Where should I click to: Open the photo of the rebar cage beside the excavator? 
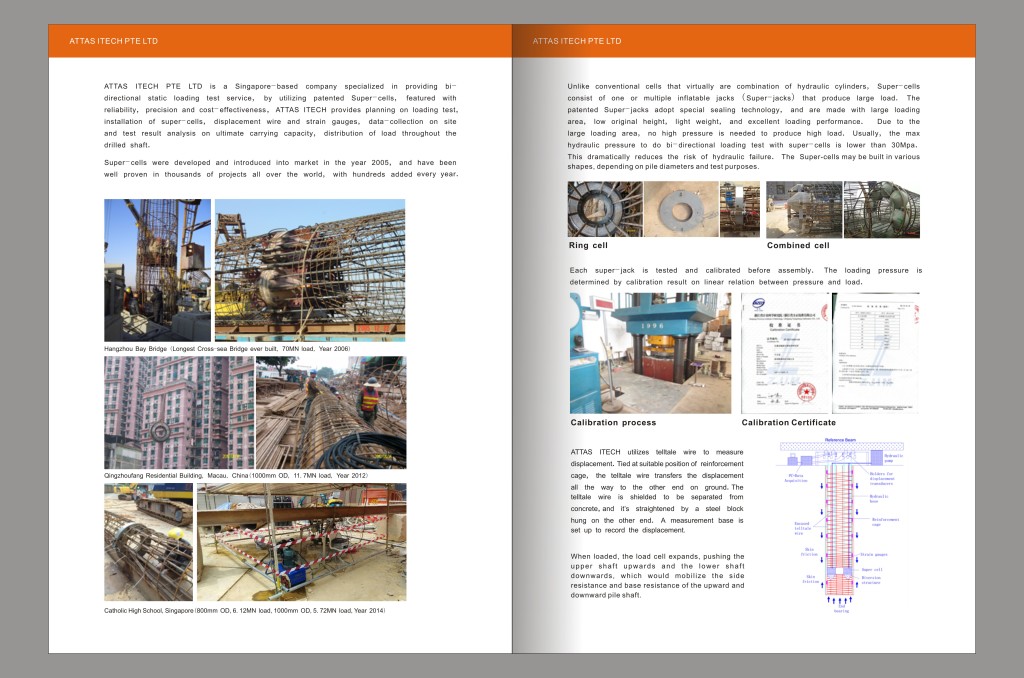[x=149, y=542]
